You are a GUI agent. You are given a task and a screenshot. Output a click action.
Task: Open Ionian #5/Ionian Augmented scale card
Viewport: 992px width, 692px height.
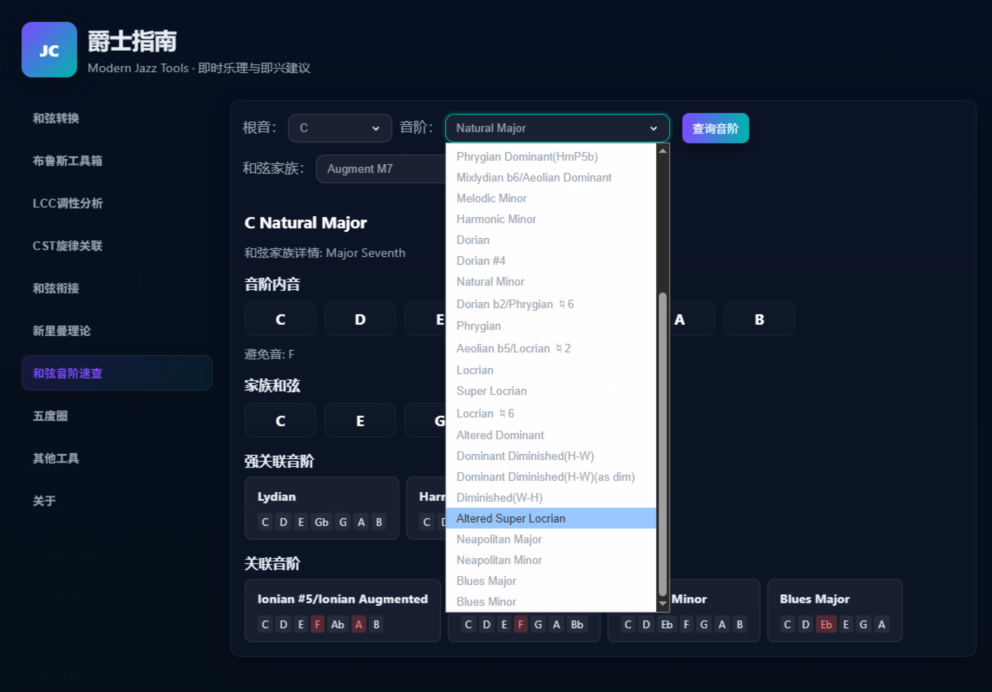coord(342,610)
